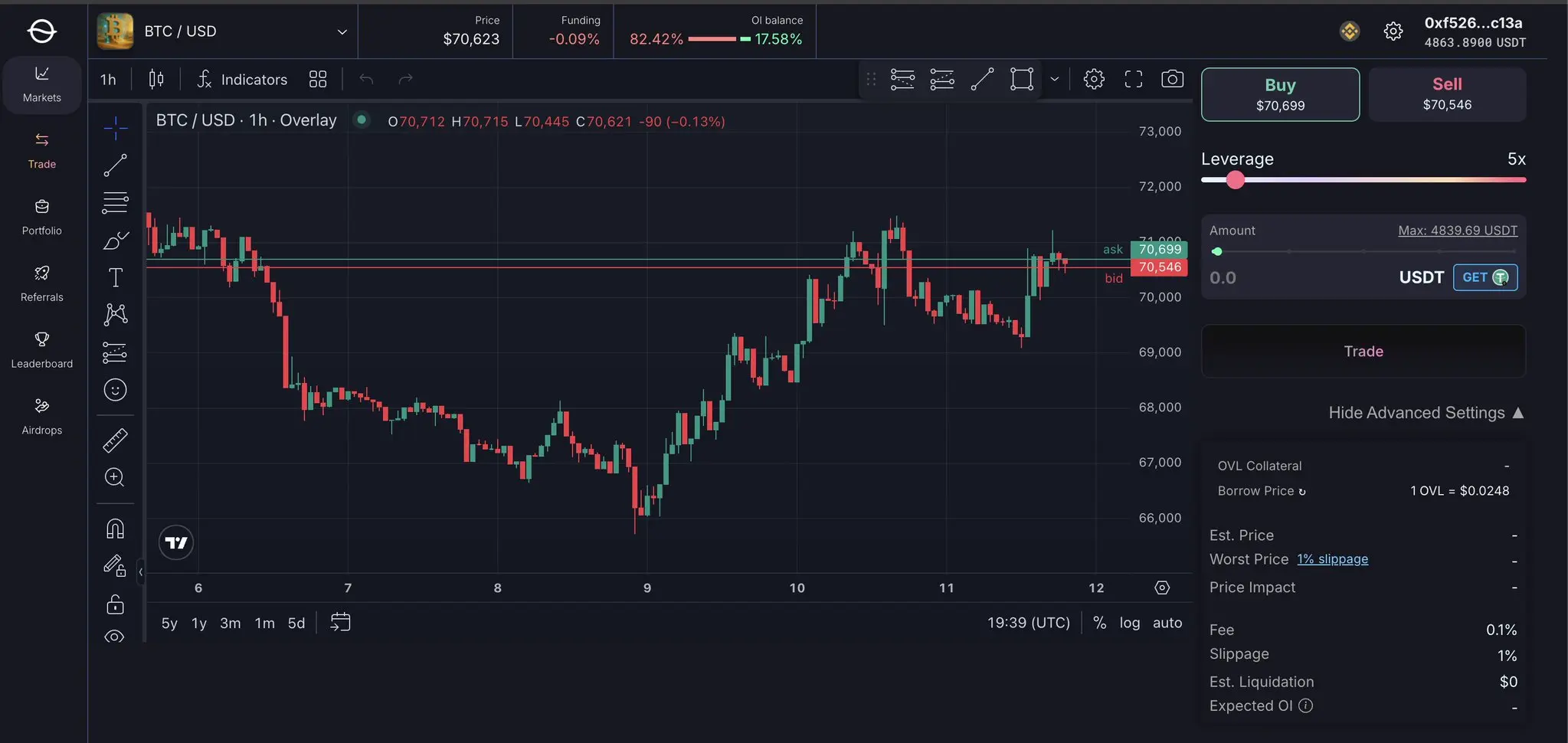Toggle auto price scale
Viewport: 1568px width, 743px height.
tap(1167, 623)
